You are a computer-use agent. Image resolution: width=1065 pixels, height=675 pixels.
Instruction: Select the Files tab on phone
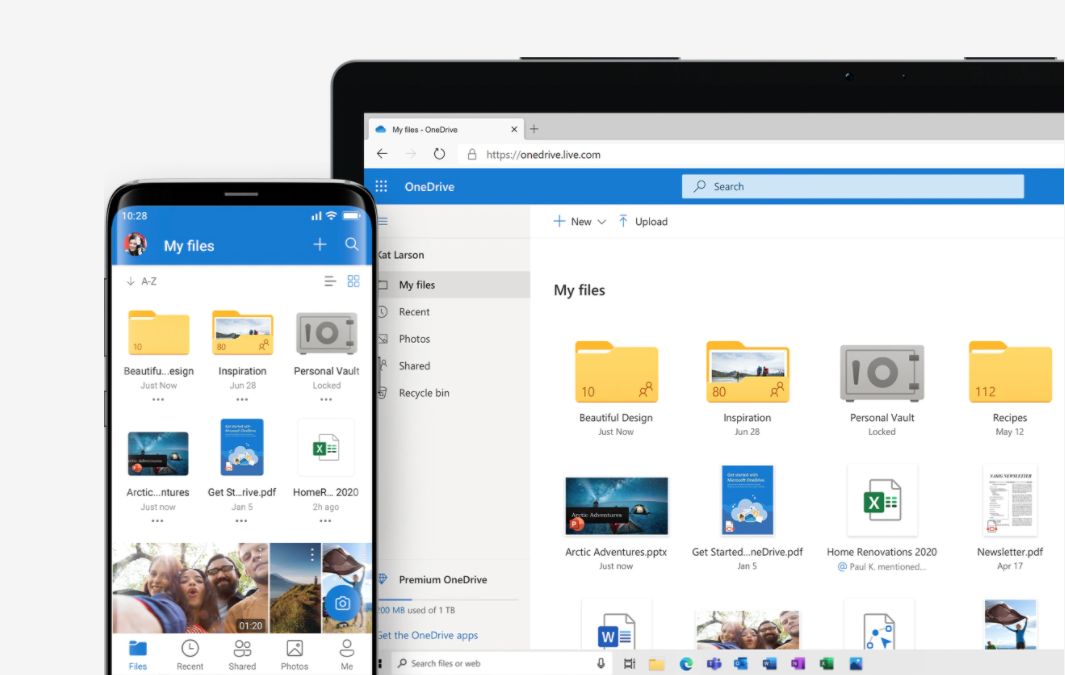pyautogui.click(x=138, y=655)
